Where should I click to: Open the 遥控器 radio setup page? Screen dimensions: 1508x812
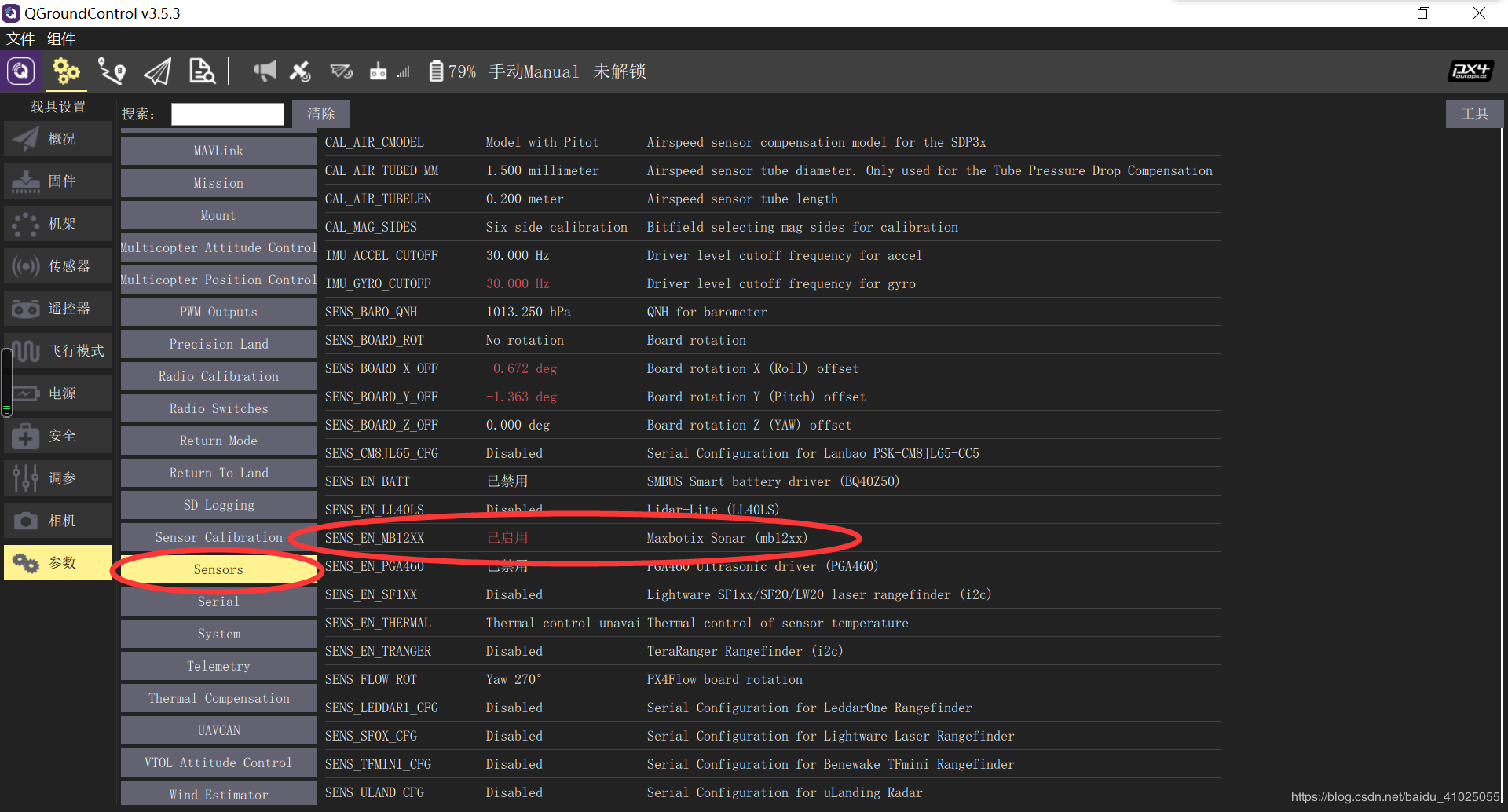(x=58, y=309)
